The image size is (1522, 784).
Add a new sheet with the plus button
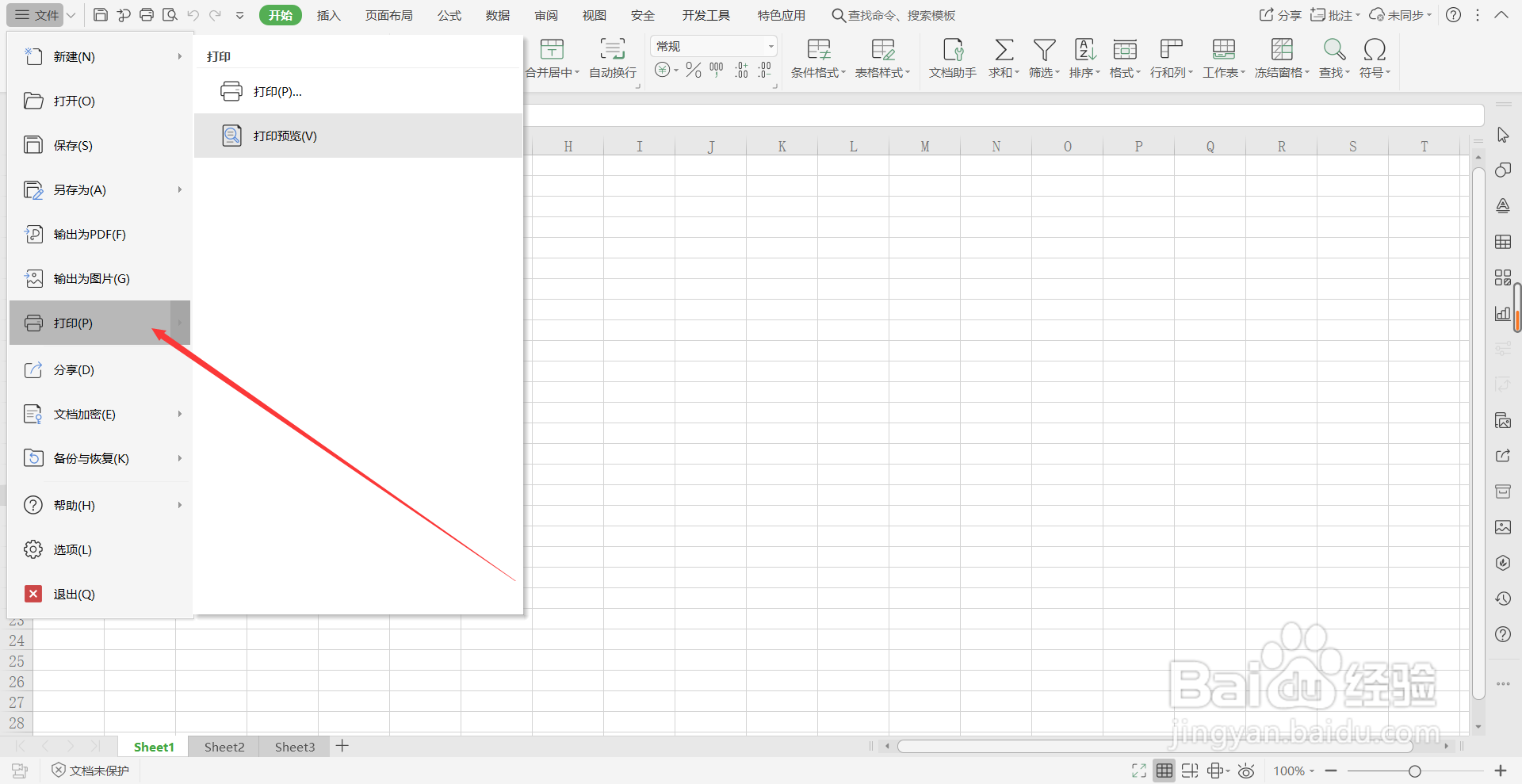tap(342, 746)
